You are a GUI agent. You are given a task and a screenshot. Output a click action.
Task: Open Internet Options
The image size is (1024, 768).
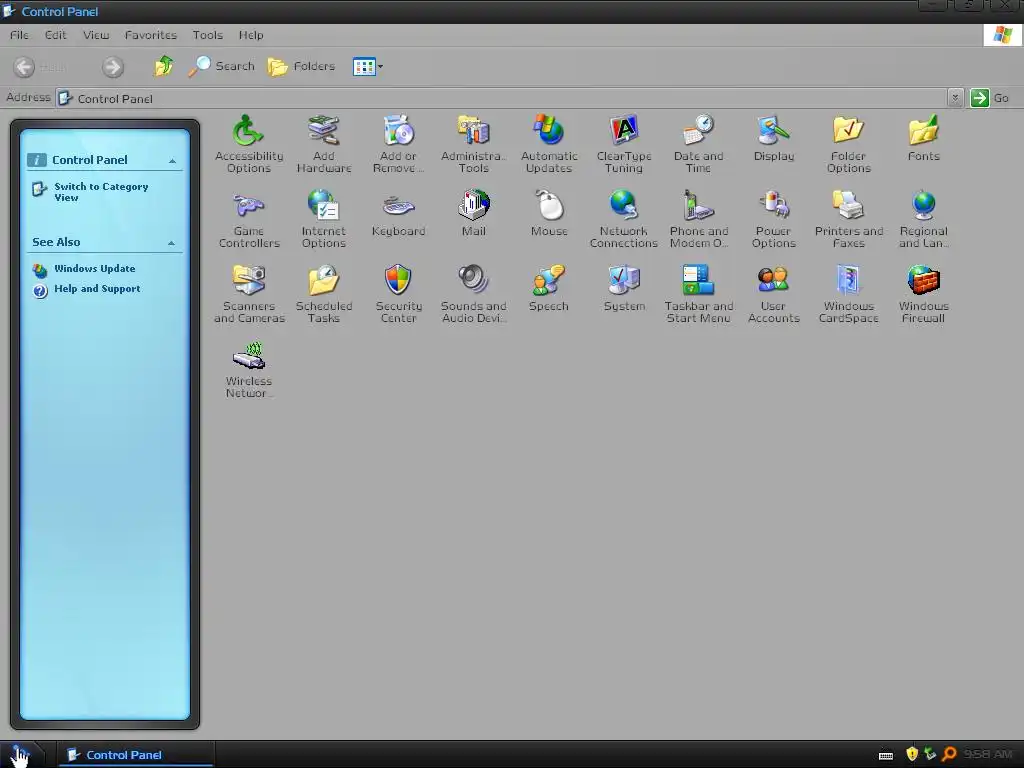click(x=324, y=219)
